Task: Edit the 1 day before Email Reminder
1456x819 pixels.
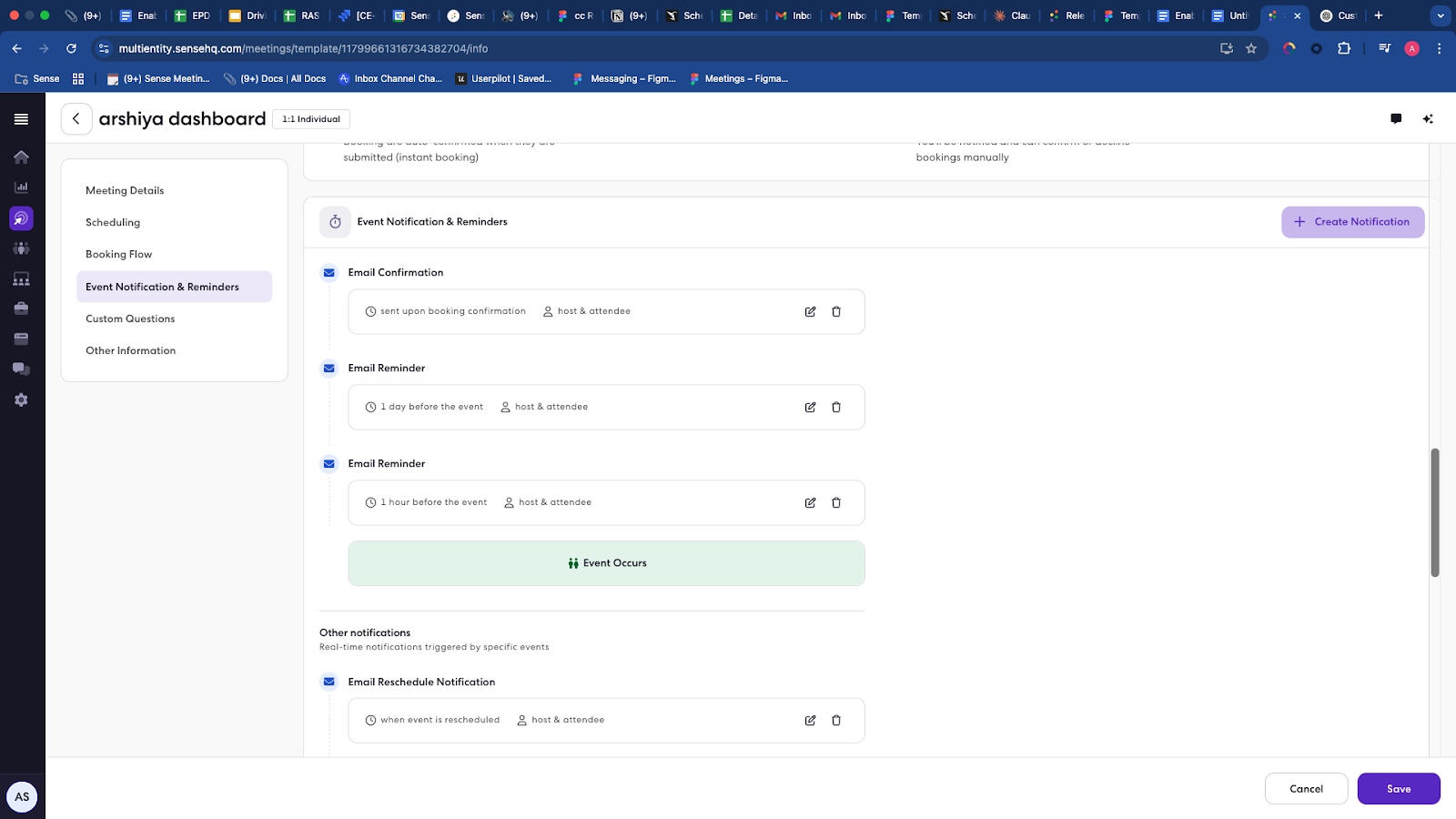Action: pyautogui.click(x=810, y=407)
